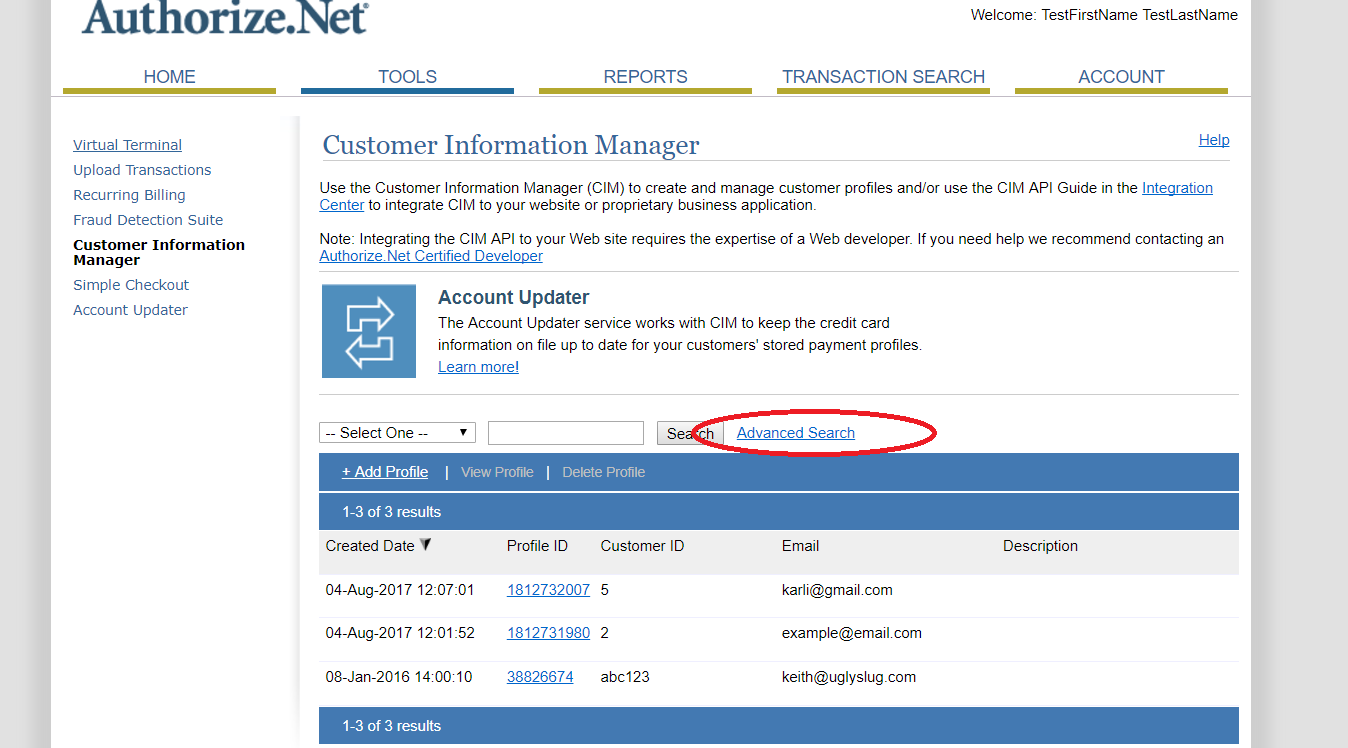Screen dimensions: 1348x748
Task: Open the TOOLS tab
Action: pos(407,77)
